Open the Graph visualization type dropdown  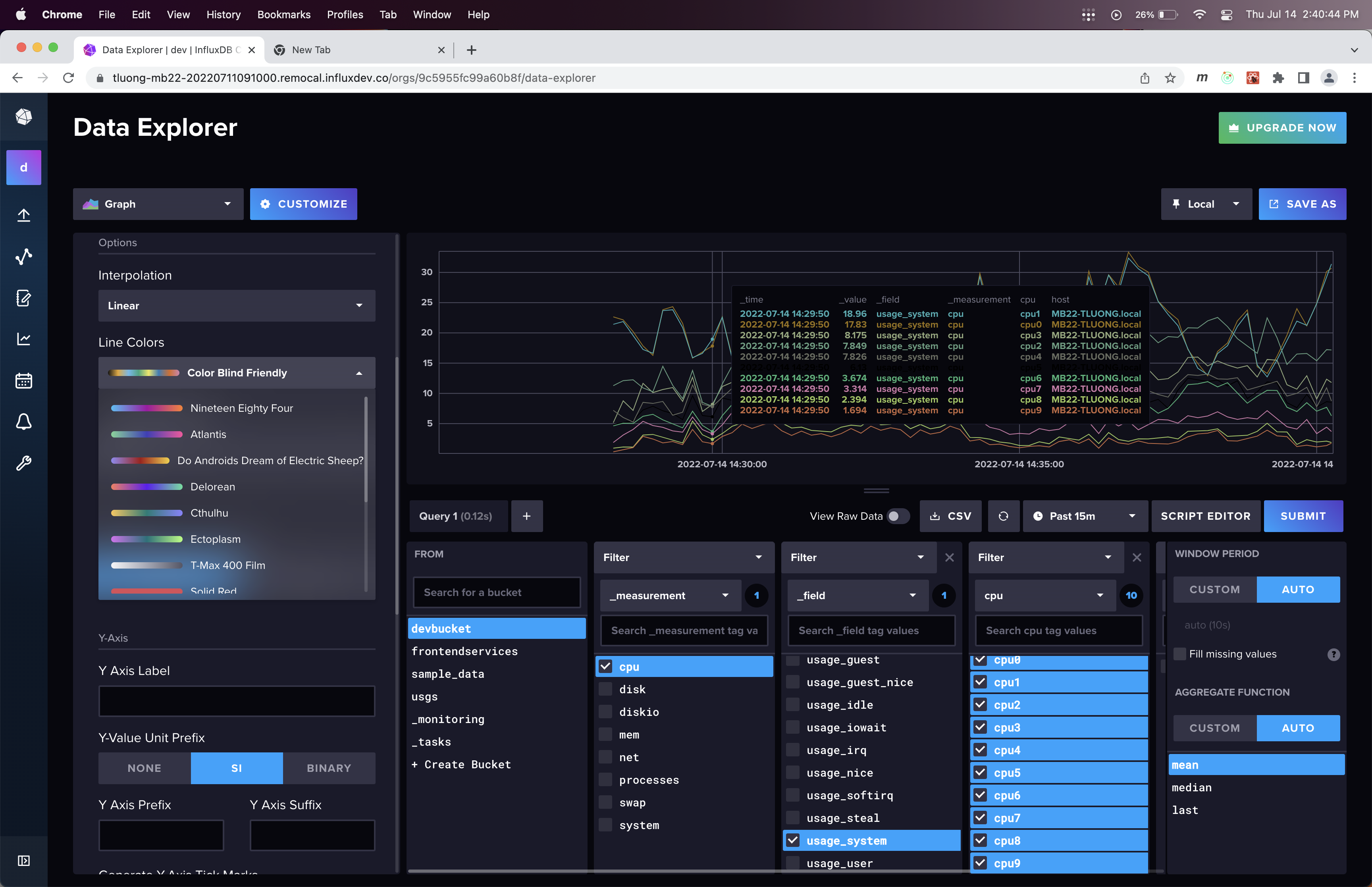point(158,204)
